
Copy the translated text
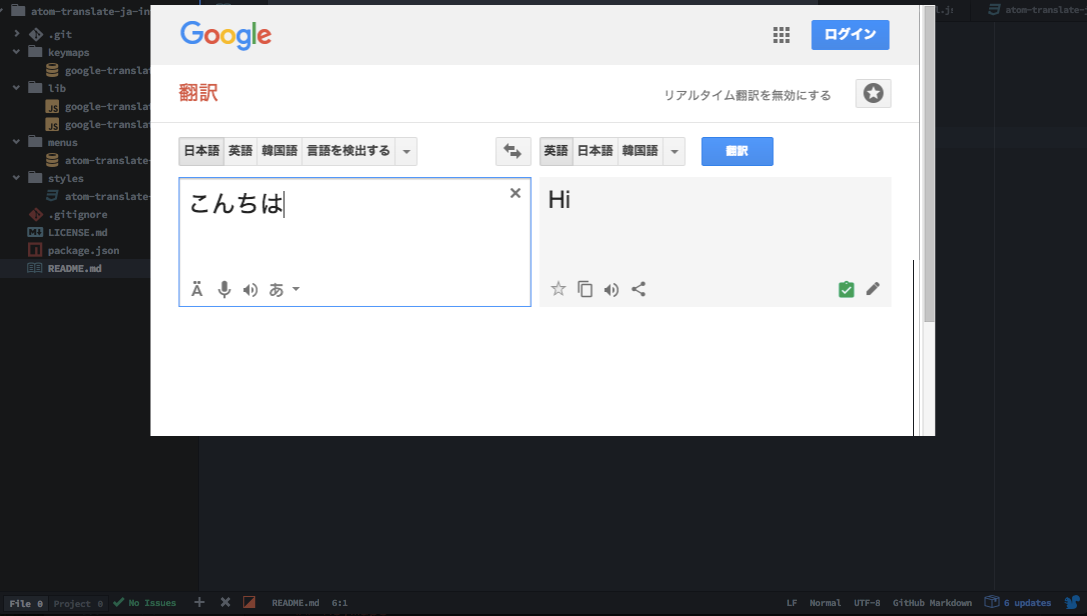585,289
